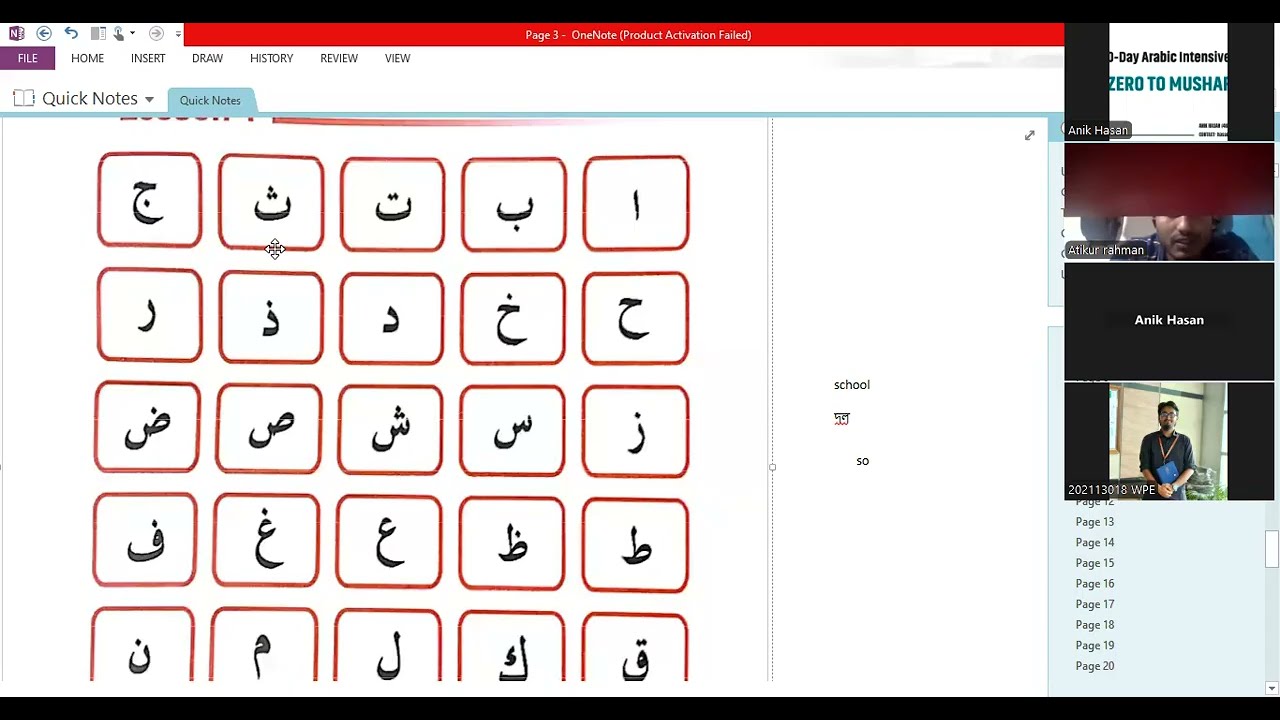Screen dimensions: 1280x720
Task: Click the Arabic letter Seen card
Action: (512, 430)
